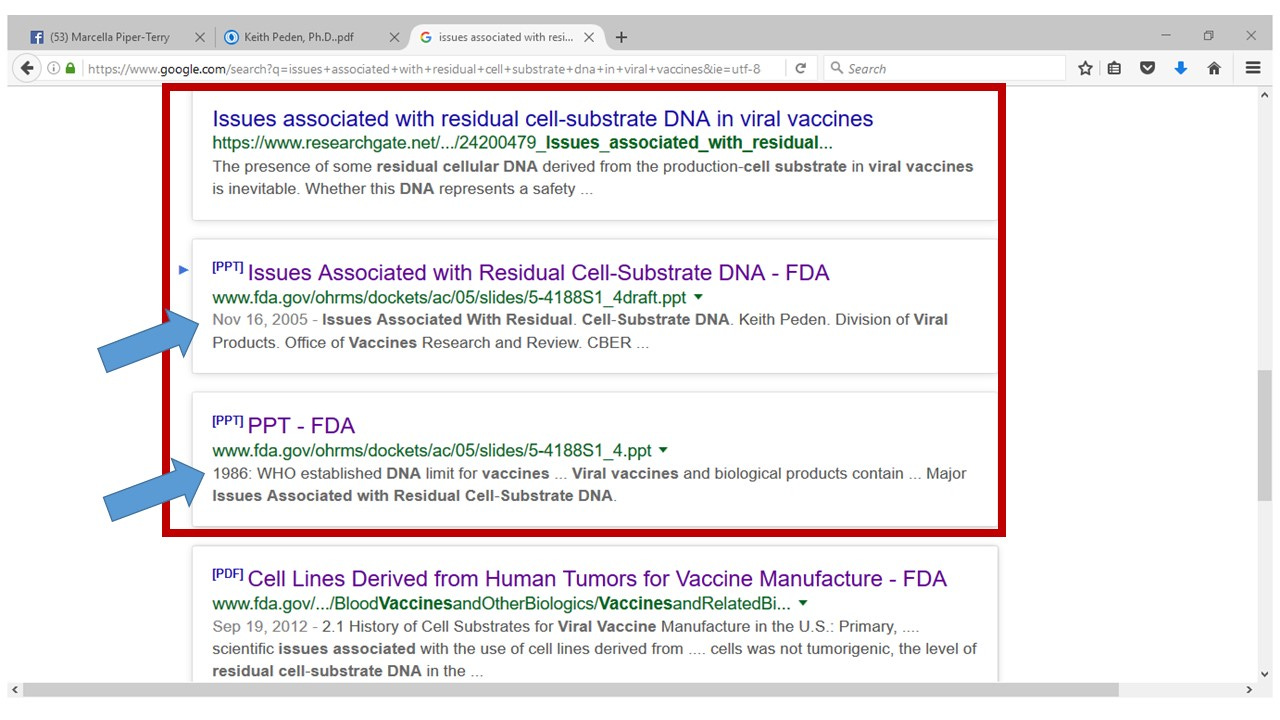The height and width of the screenshot is (720, 1280).
Task: Open the bookmarks list icon
Action: 1114,68
